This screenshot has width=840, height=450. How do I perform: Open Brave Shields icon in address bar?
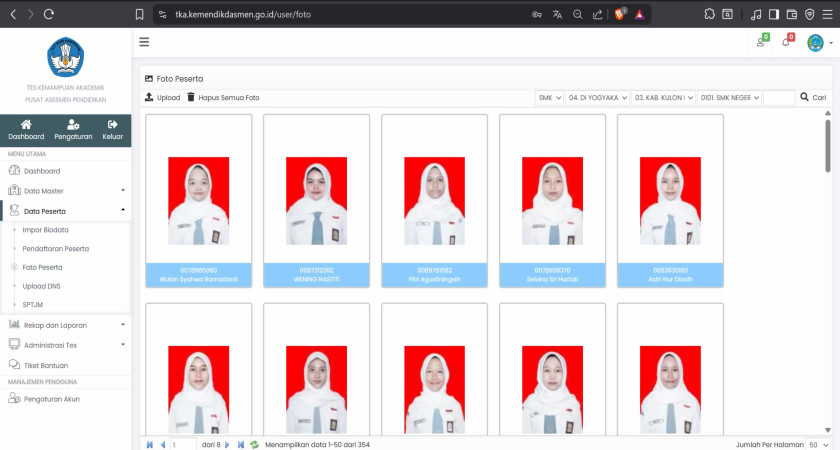tap(620, 14)
